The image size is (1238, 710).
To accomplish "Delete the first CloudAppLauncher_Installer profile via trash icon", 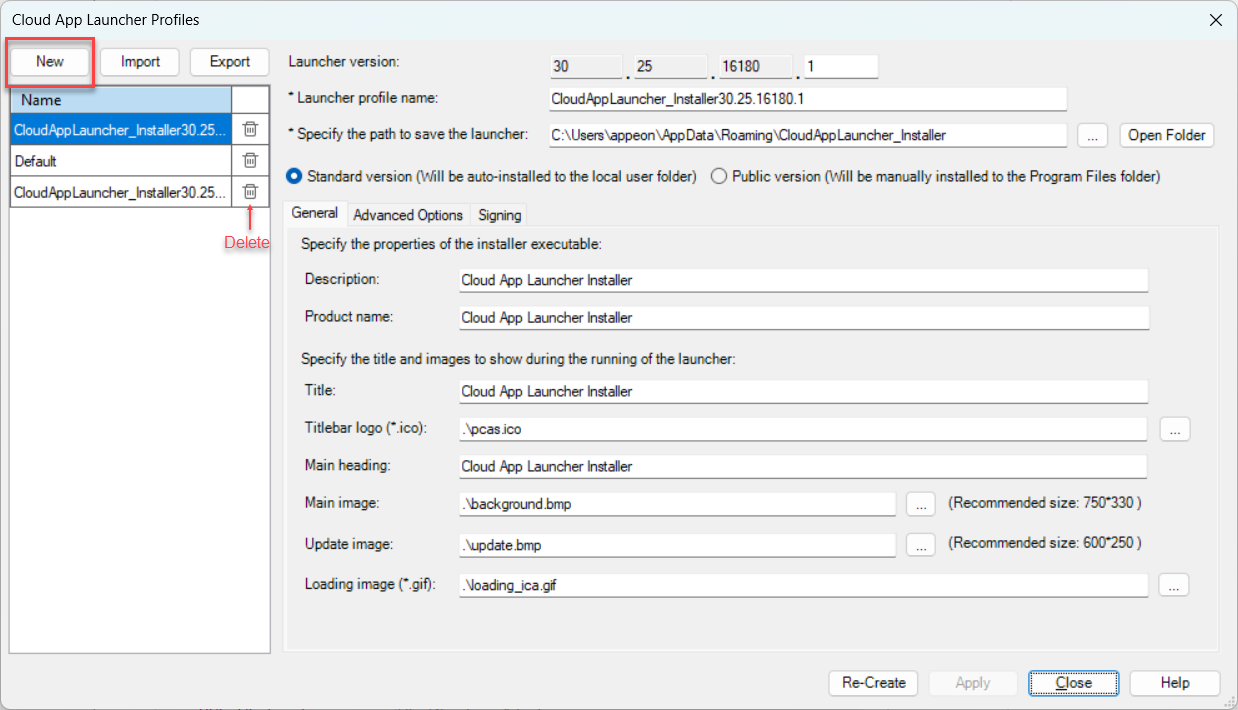I will [x=250, y=129].
